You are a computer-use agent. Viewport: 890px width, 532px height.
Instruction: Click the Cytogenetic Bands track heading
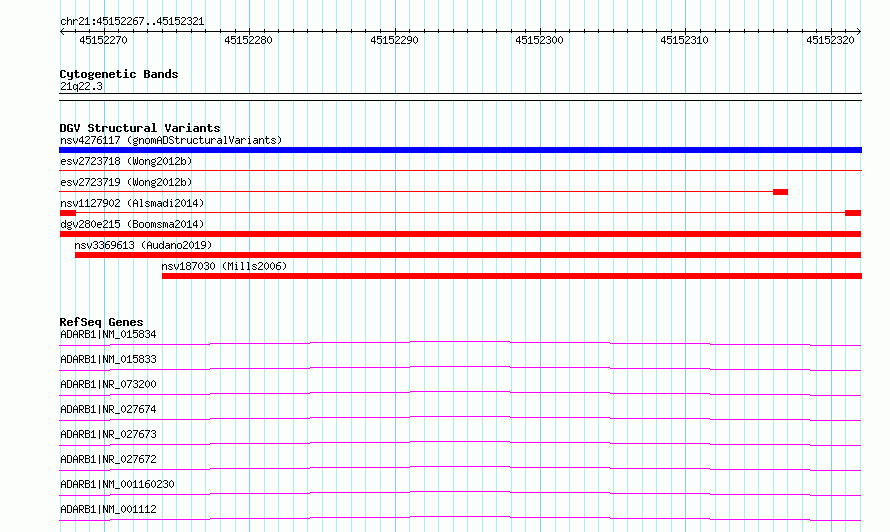(x=119, y=74)
